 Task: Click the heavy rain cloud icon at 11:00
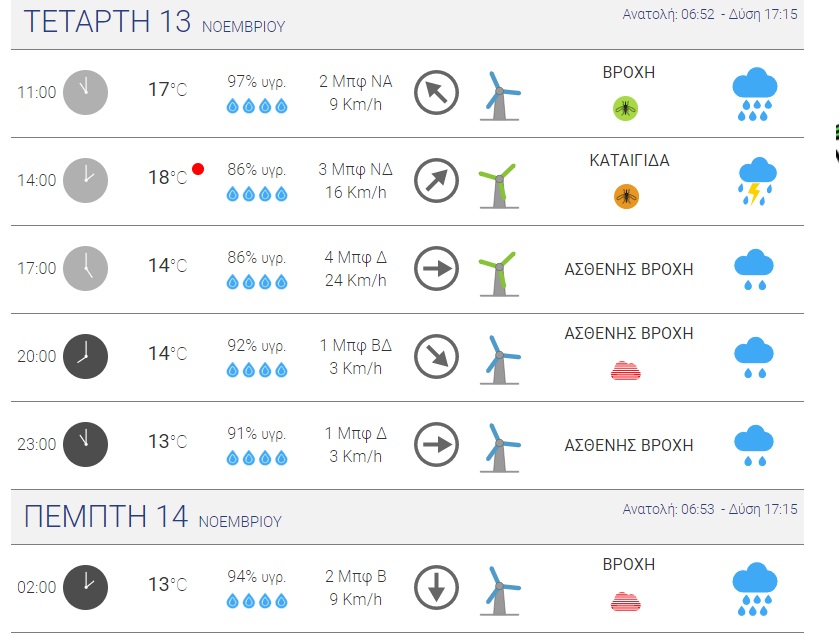[755, 94]
